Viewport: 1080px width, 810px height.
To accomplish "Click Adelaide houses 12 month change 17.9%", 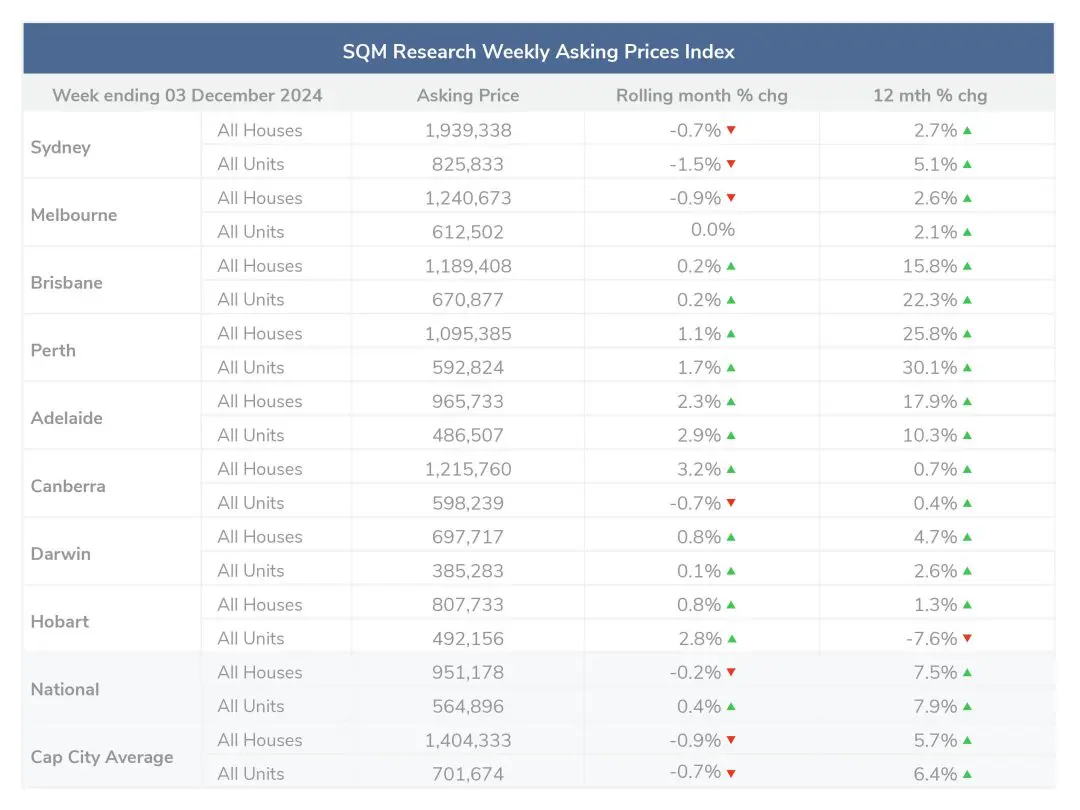I will pos(930,401).
